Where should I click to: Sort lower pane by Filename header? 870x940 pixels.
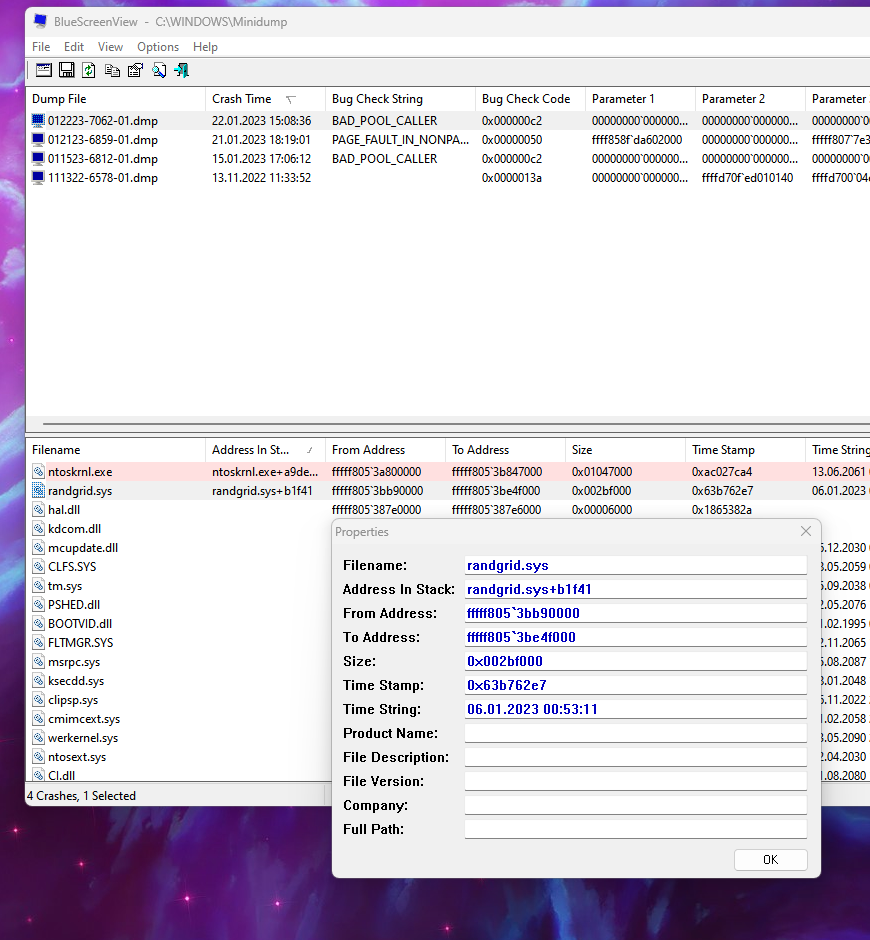pyautogui.click(x=115, y=450)
